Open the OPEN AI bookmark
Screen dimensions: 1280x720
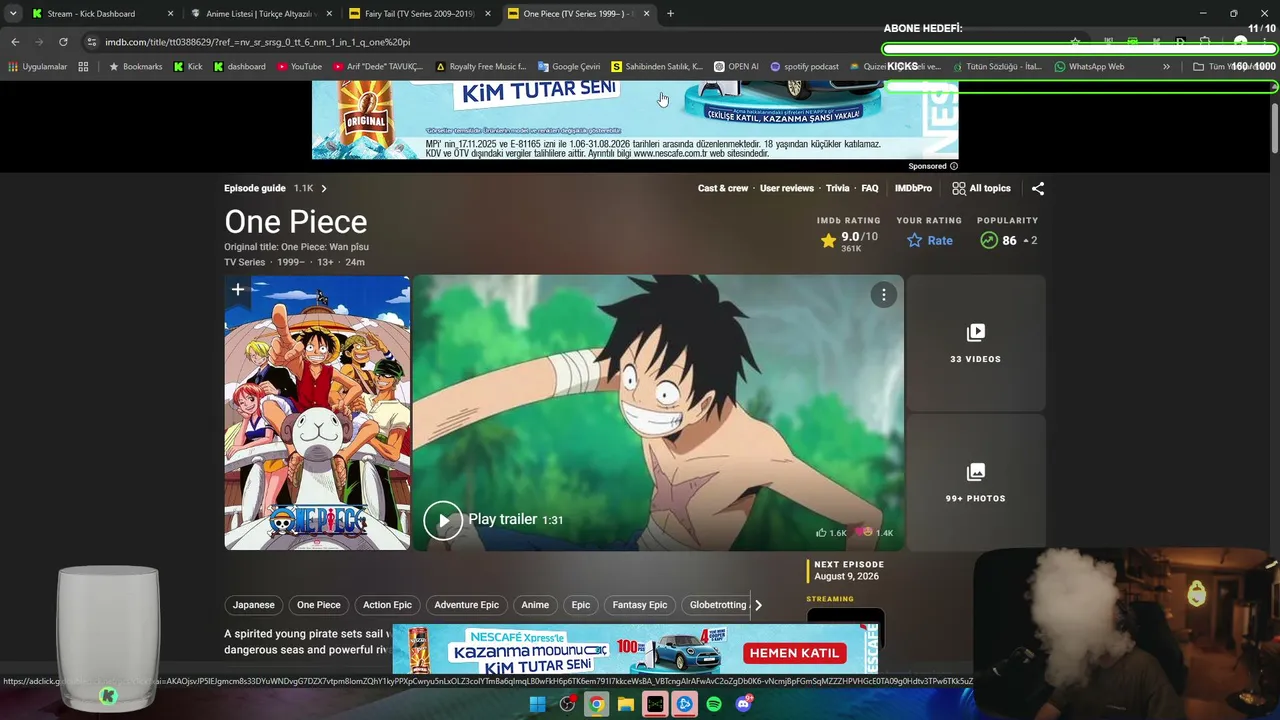coord(736,67)
